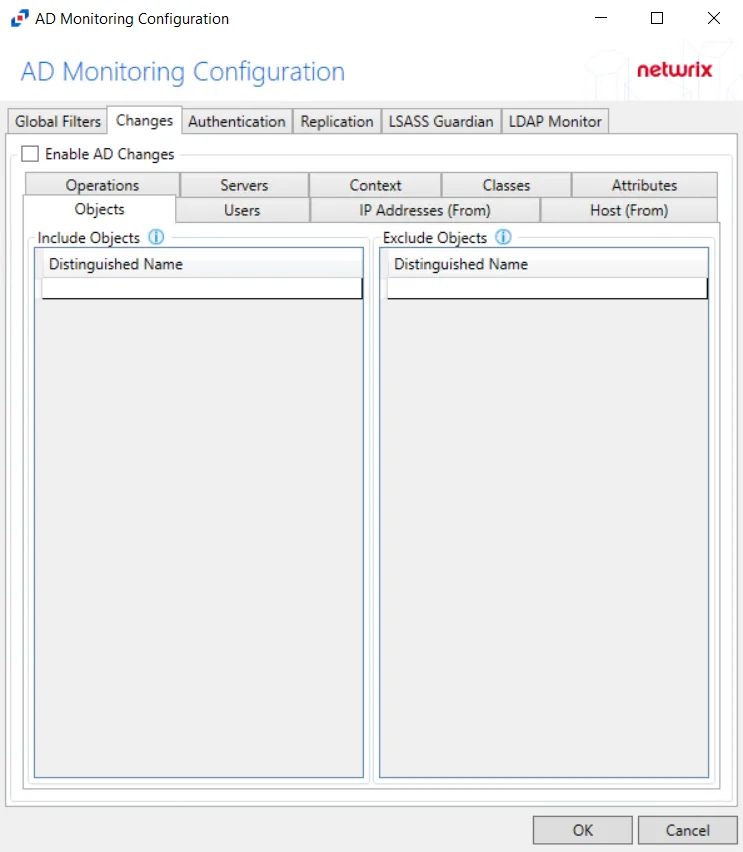The height and width of the screenshot is (852, 743).
Task: Enable AD Changes checkbox
Action: pos(30,154)
